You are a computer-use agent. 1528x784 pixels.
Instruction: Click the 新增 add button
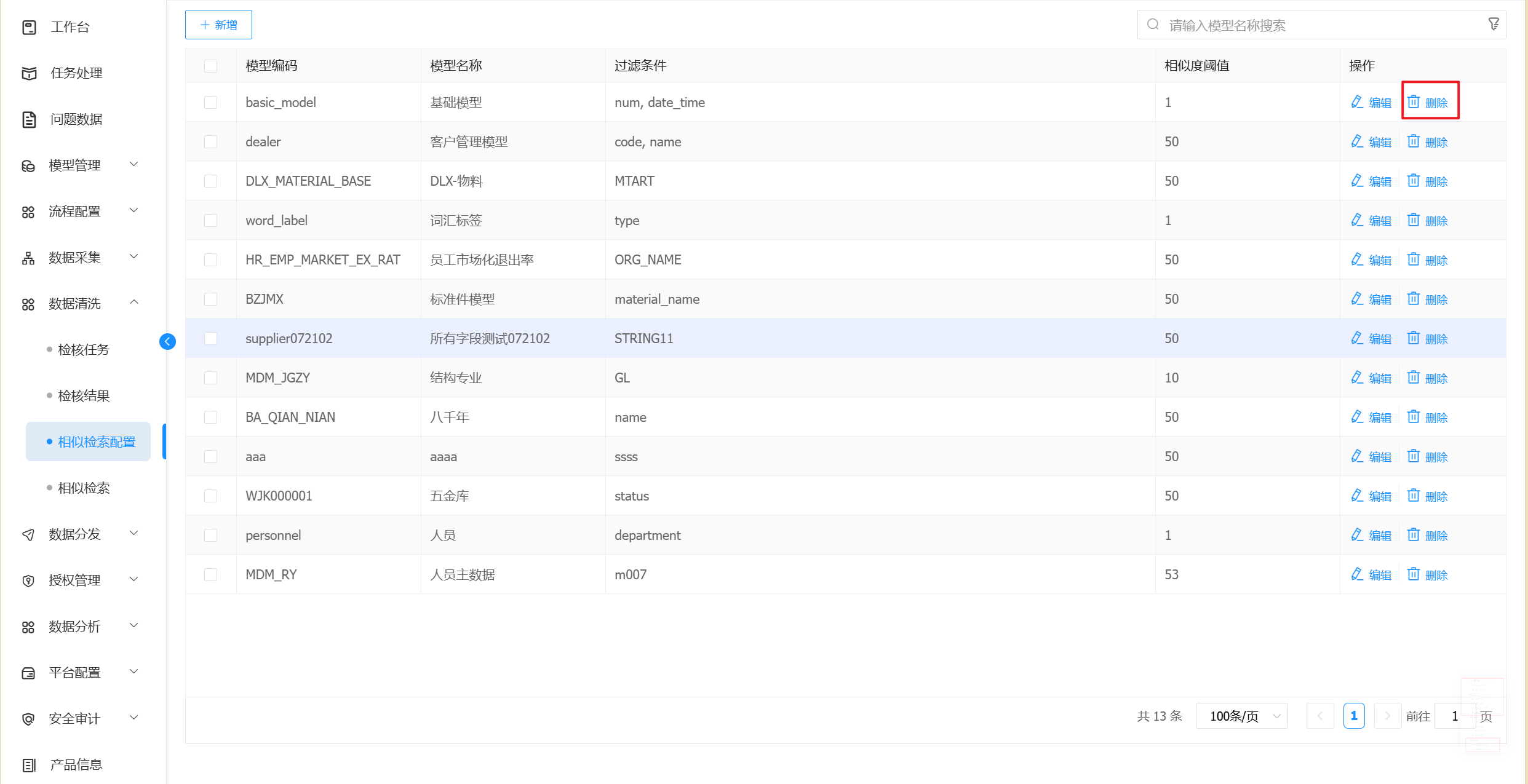tap(218, 25)
